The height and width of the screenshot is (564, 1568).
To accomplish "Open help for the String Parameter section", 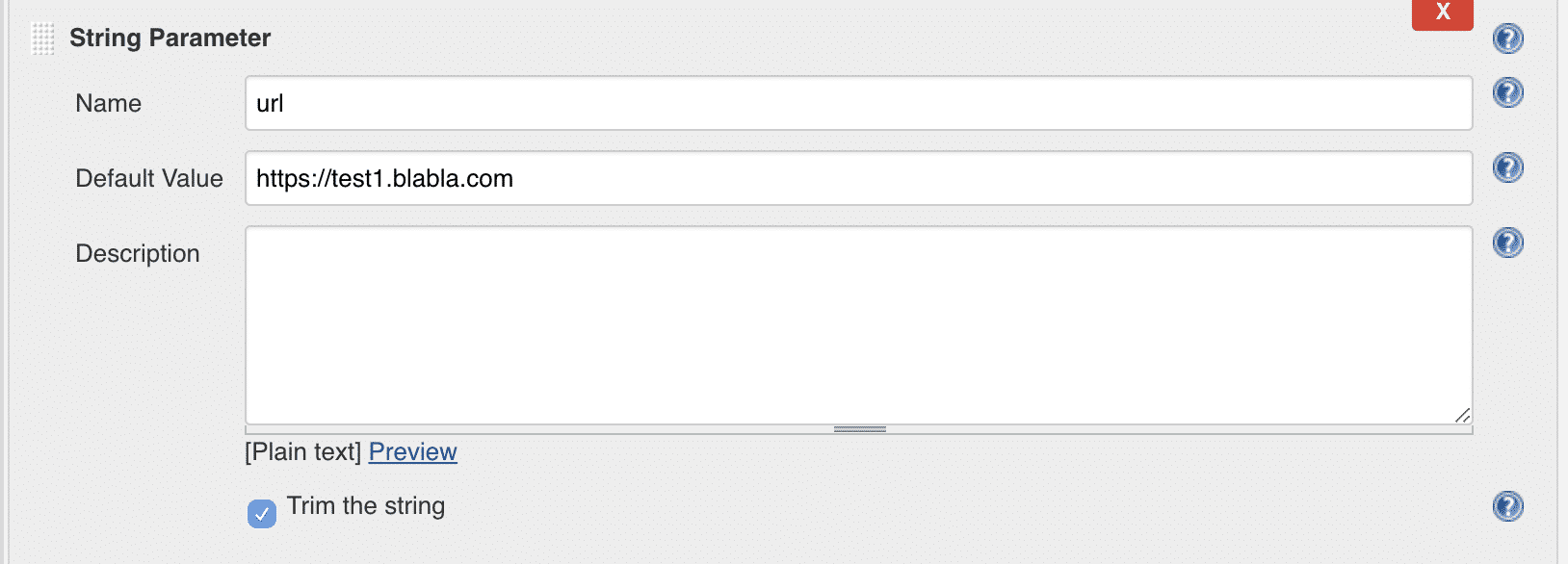I will (1508, 38).
